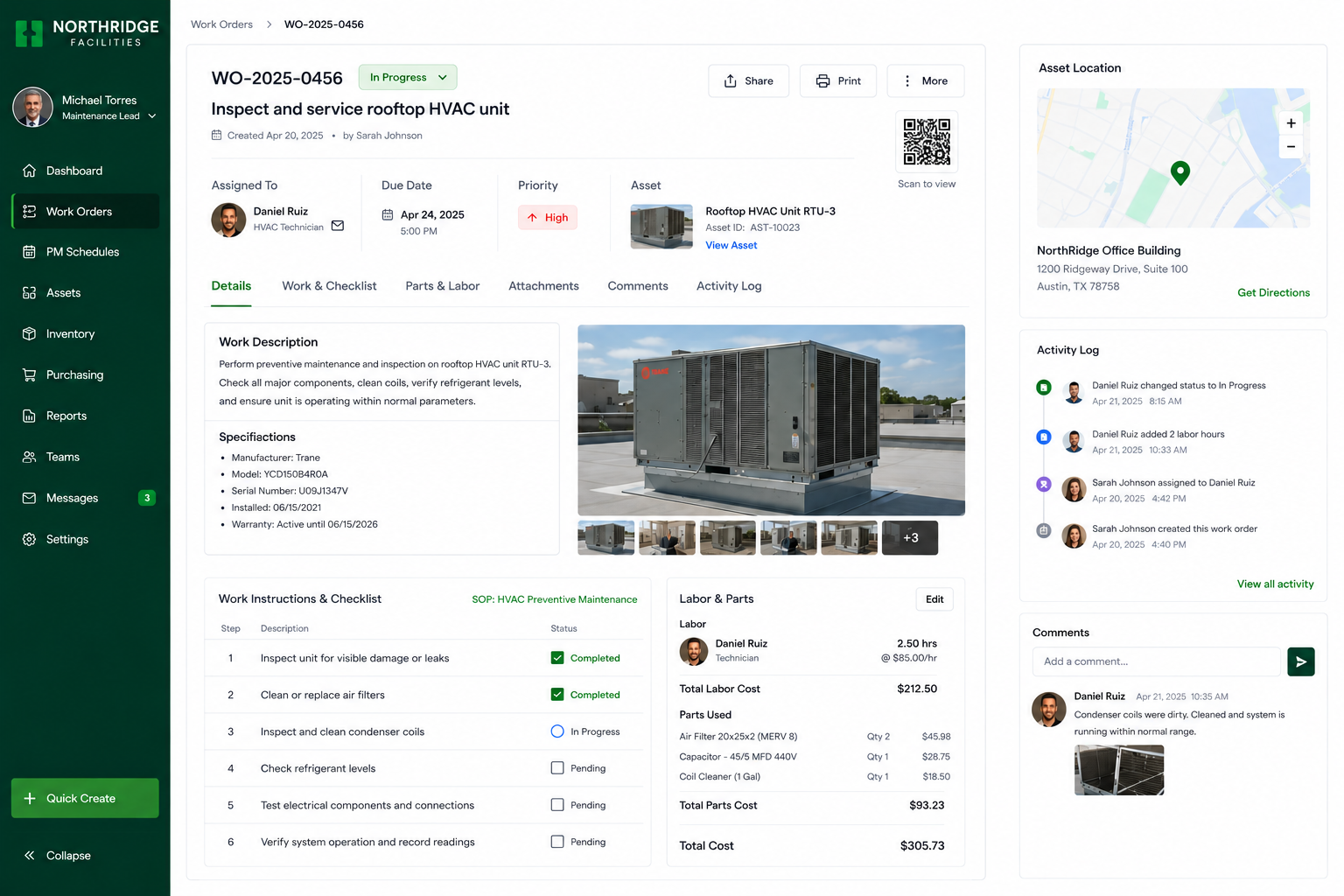The image size is (1344, 896).
Task: Click the Rooftop HVAC Unit RTU-3 asset image
Action: pos(661,227)
